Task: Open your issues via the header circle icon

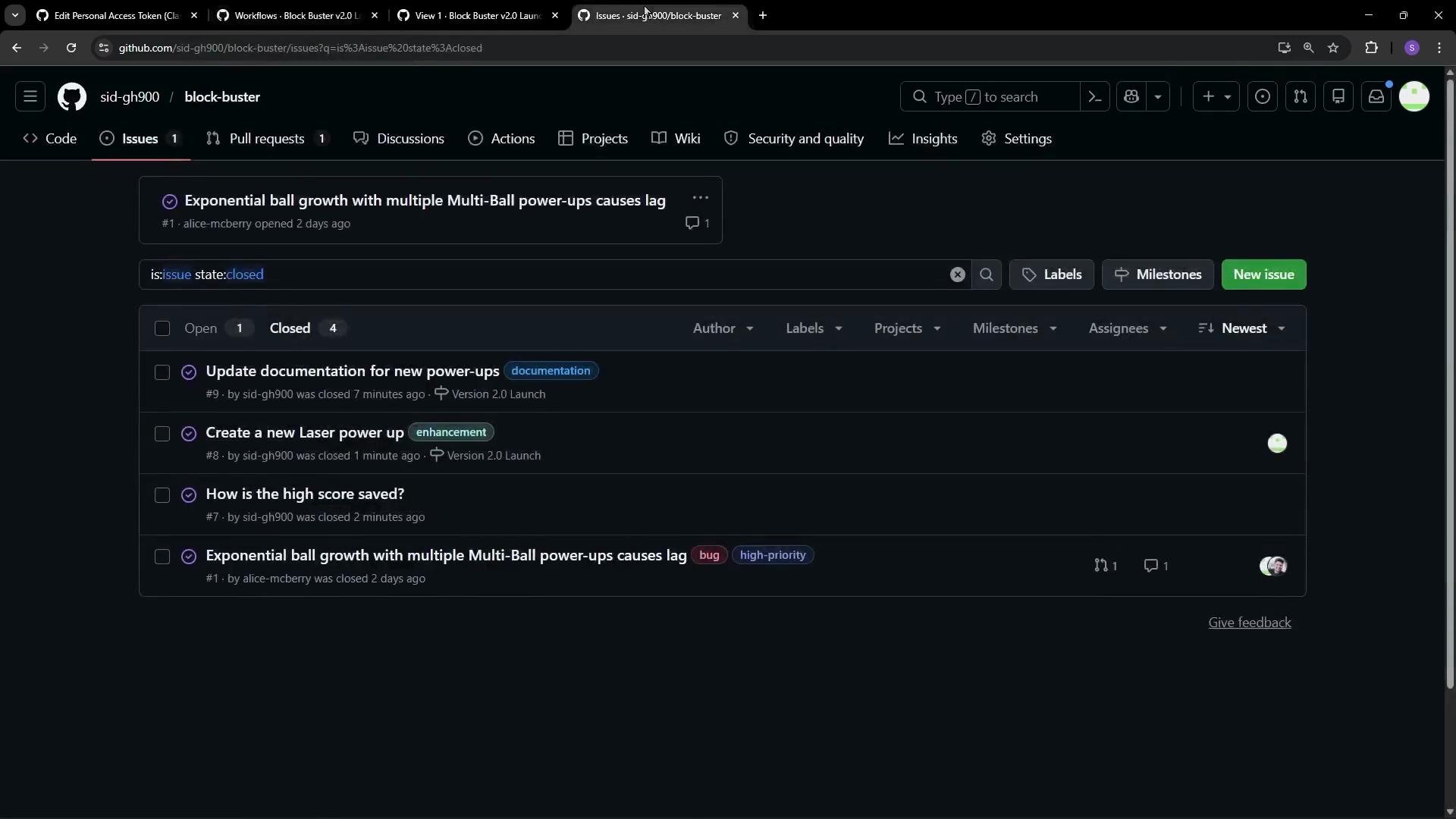Action: 1263,97
